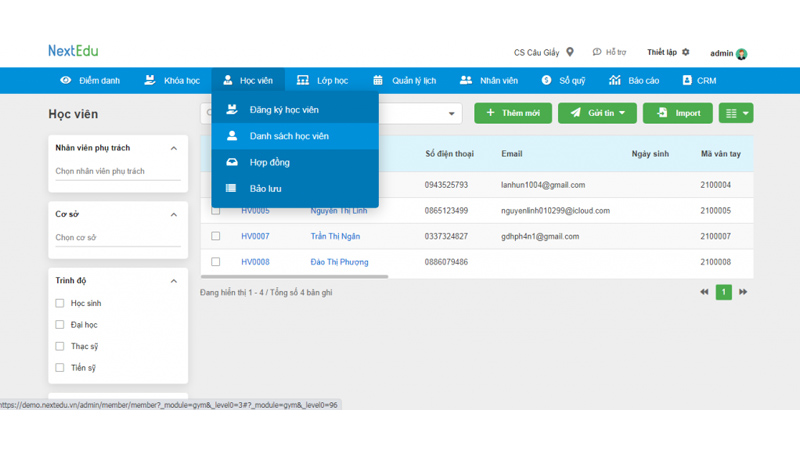This screenshot has height=450, width=800.
Task: Open the Thiết lập settings gear
Action: (x=686, y=52)
